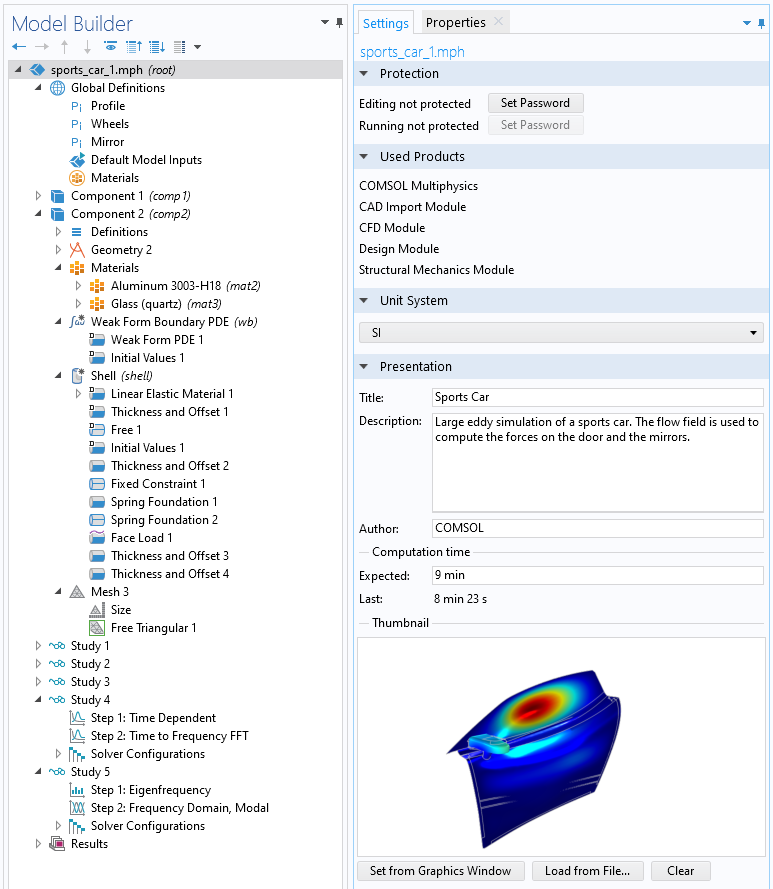773x889 pixels.
Task: Click the Global Definitions globe icon
Action: [57, 88]
